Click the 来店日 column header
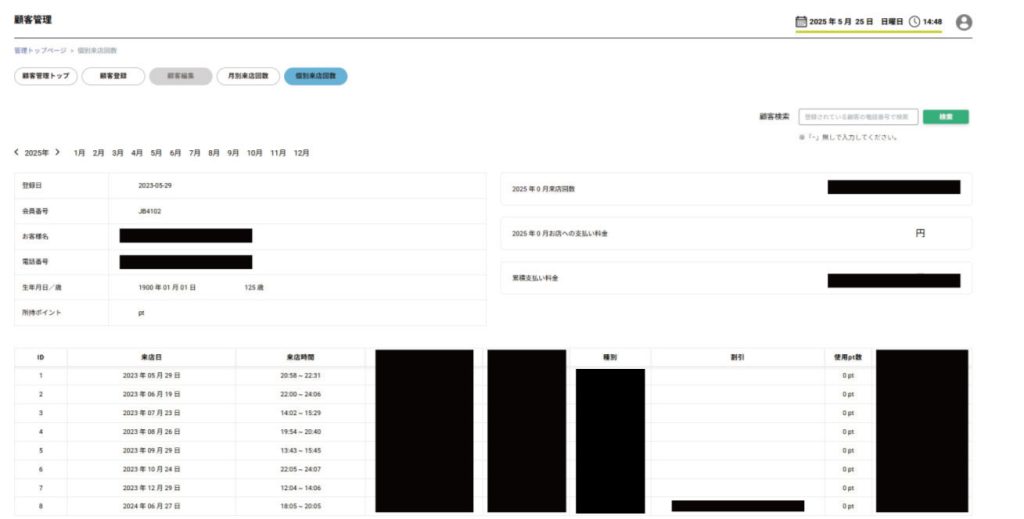 151,357
